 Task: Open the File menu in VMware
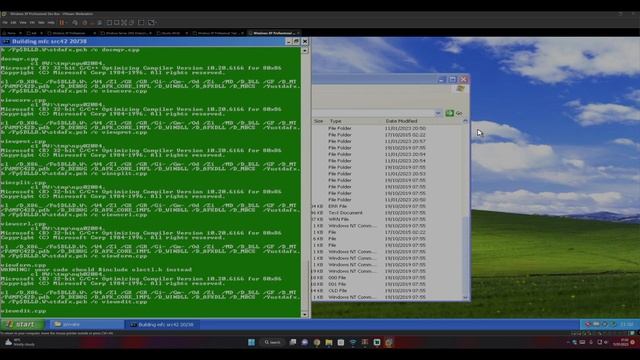coord(5,22)
